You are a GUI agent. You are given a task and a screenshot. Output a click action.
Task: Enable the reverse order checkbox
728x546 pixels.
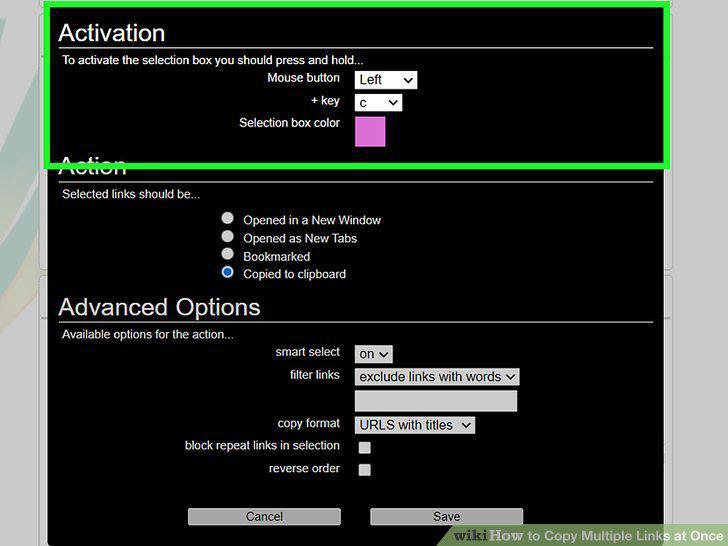coord(365,470)
